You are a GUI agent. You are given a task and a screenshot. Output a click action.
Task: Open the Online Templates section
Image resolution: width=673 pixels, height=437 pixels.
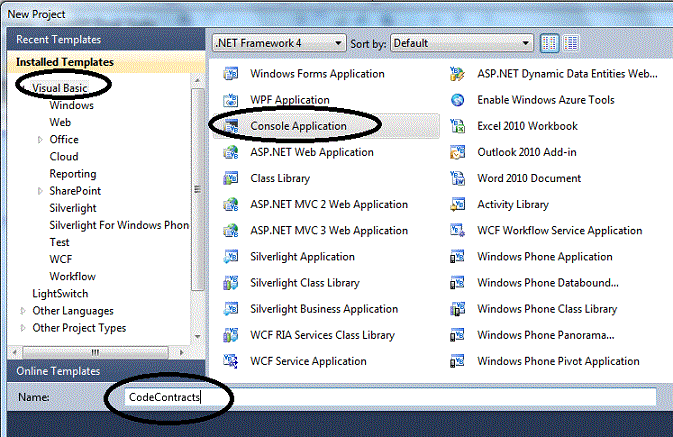click(106, 371)
